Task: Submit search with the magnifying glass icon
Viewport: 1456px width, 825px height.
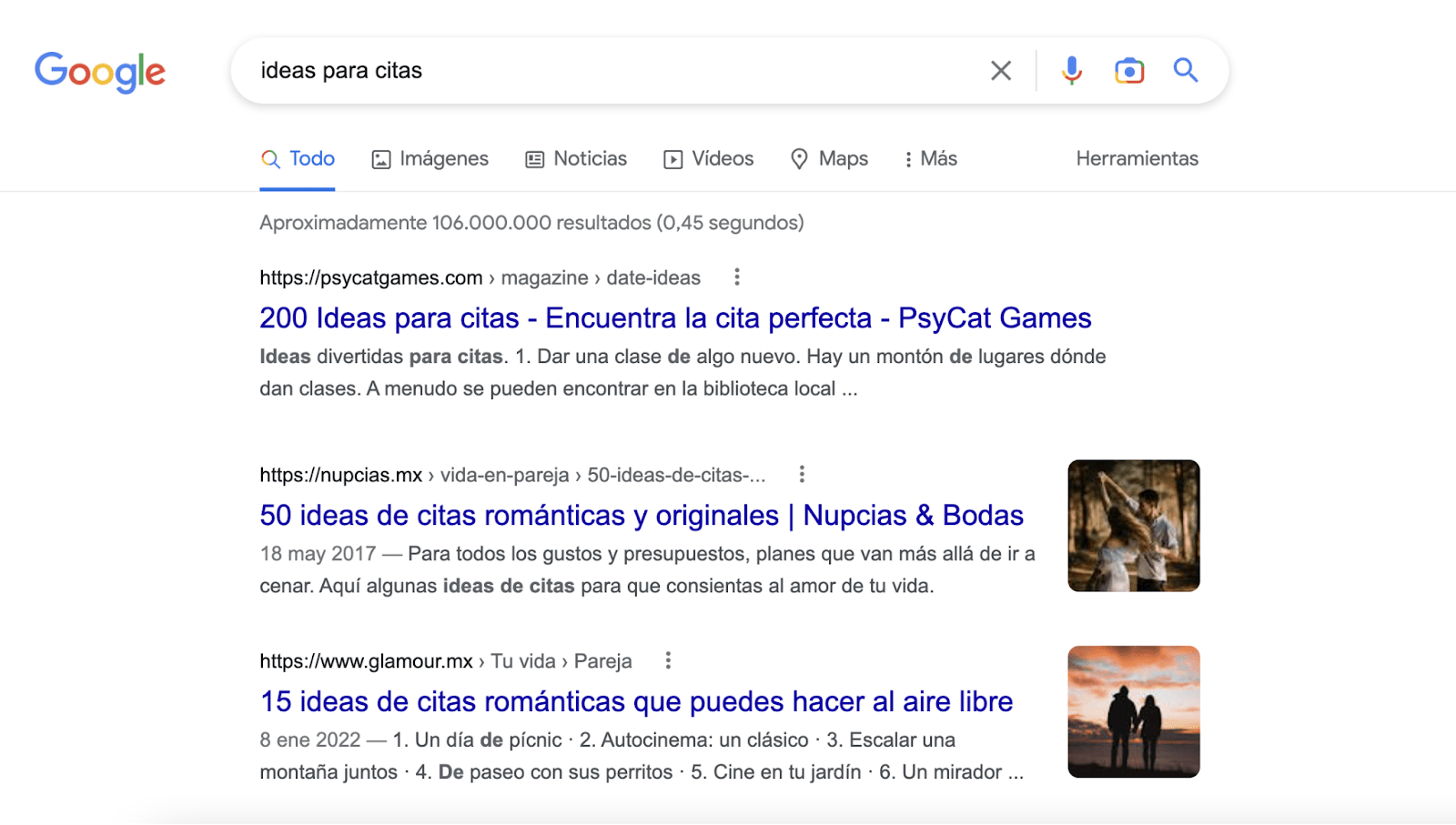Action: 1186,70
